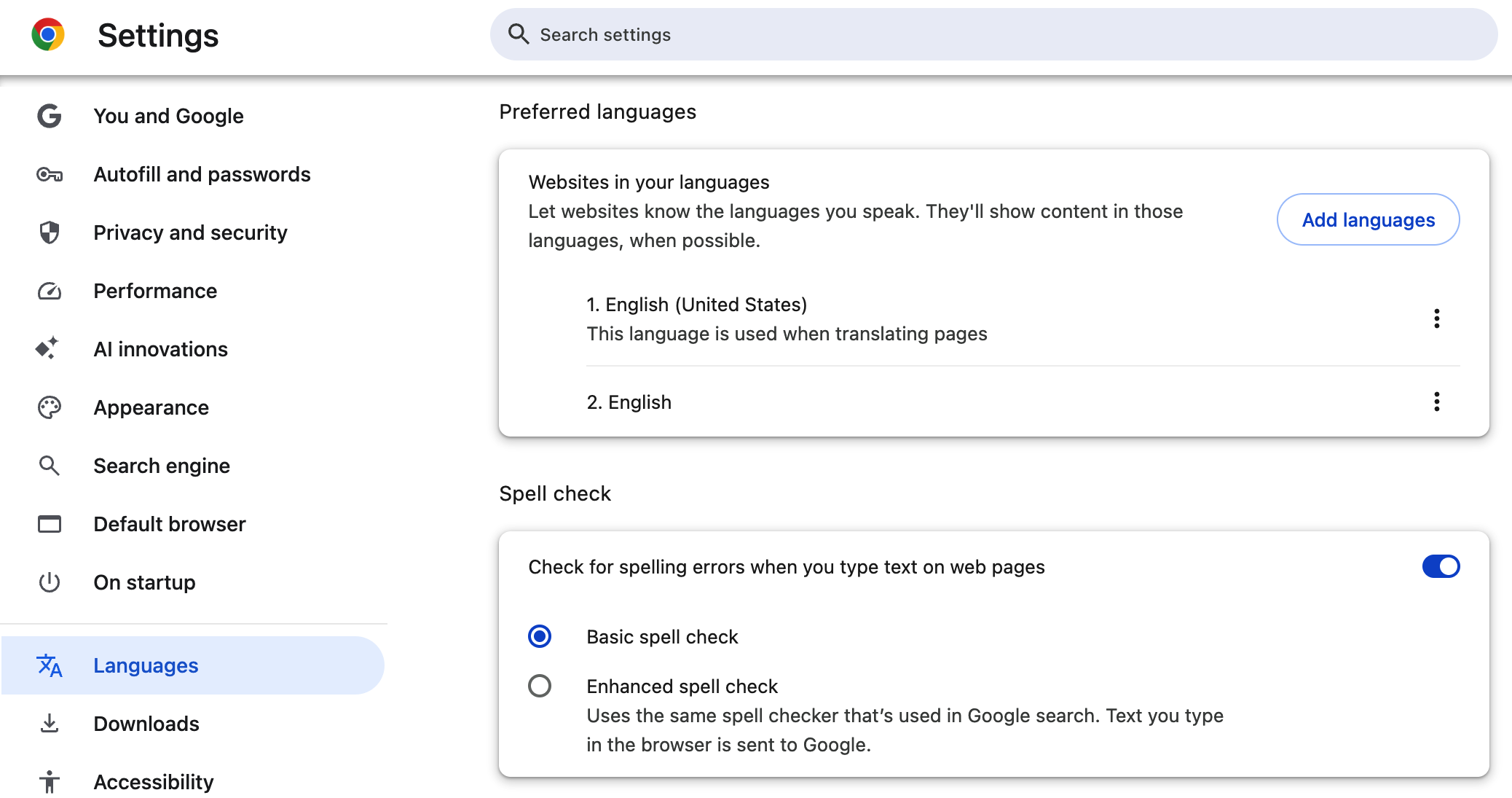Click the Google G icon in sidebar
The image size is (1512, 798).
50,116
